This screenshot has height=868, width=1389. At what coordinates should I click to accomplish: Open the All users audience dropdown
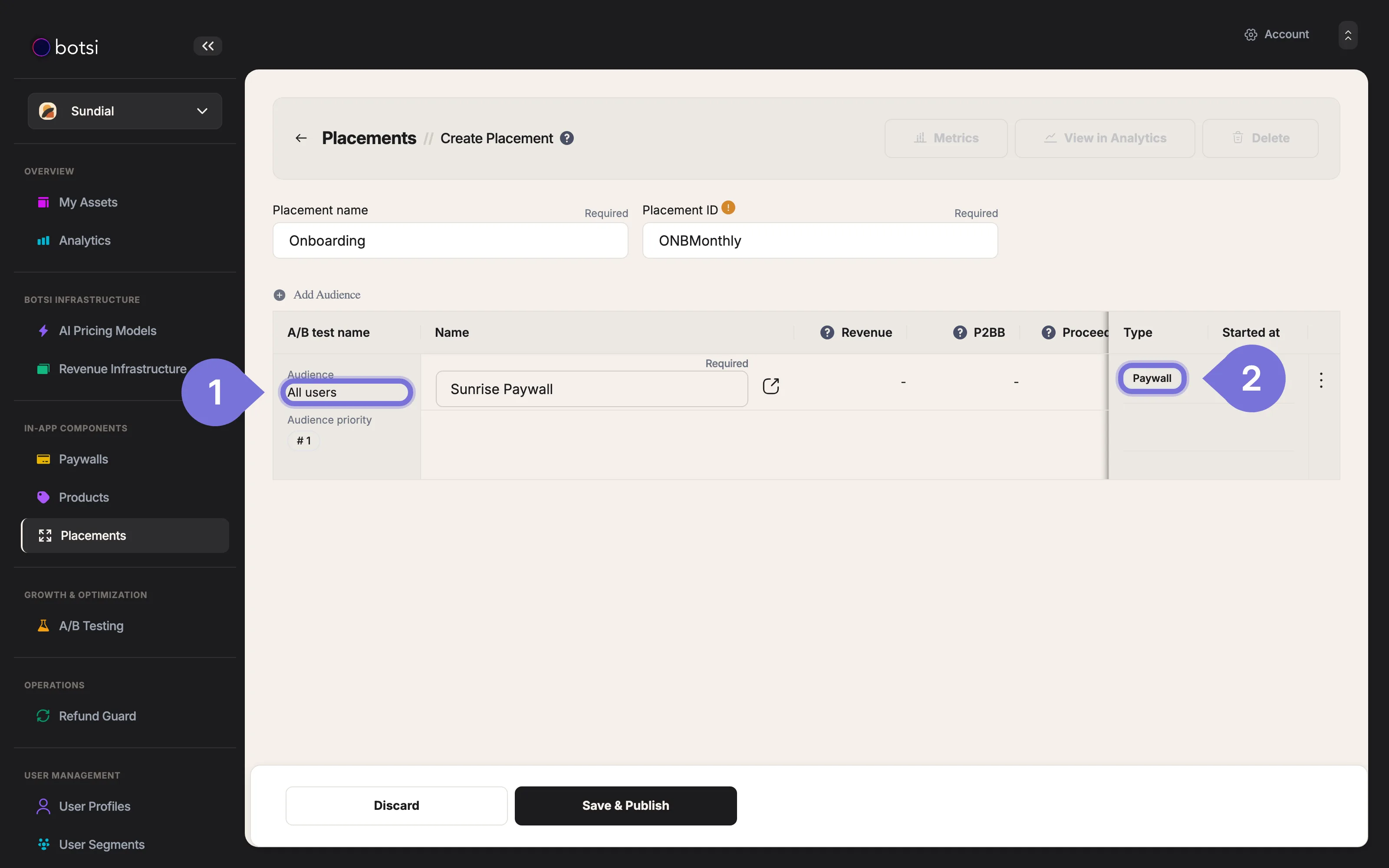tap(347, 392)
